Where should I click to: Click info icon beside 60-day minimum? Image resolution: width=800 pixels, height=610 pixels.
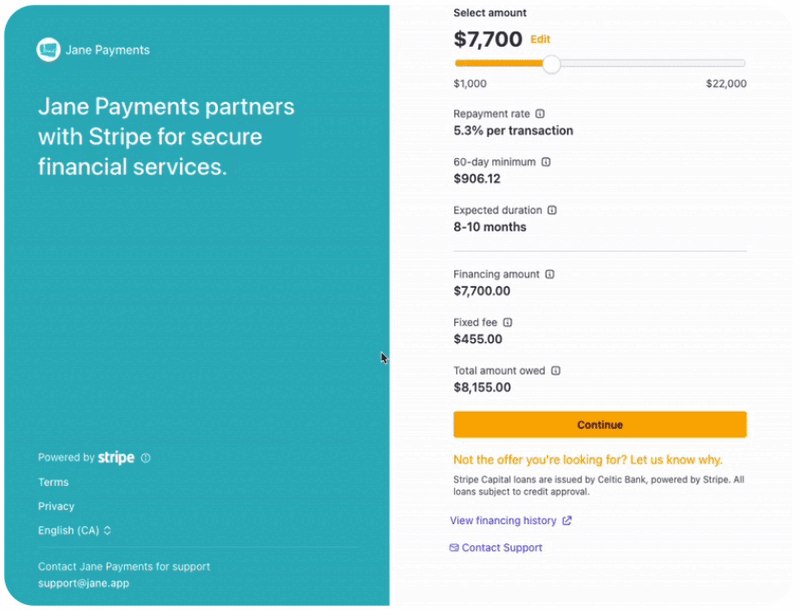(x=546, y=162)
